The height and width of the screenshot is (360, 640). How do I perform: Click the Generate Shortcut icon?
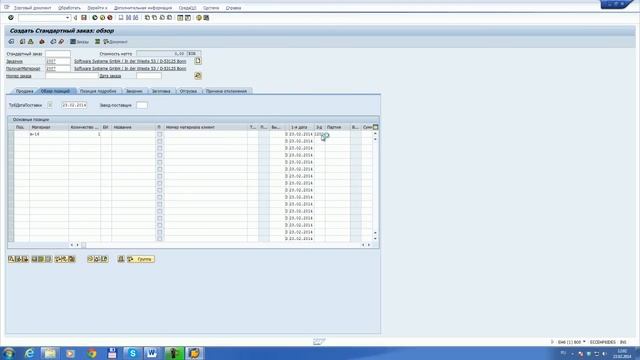[x=188, y=18]
